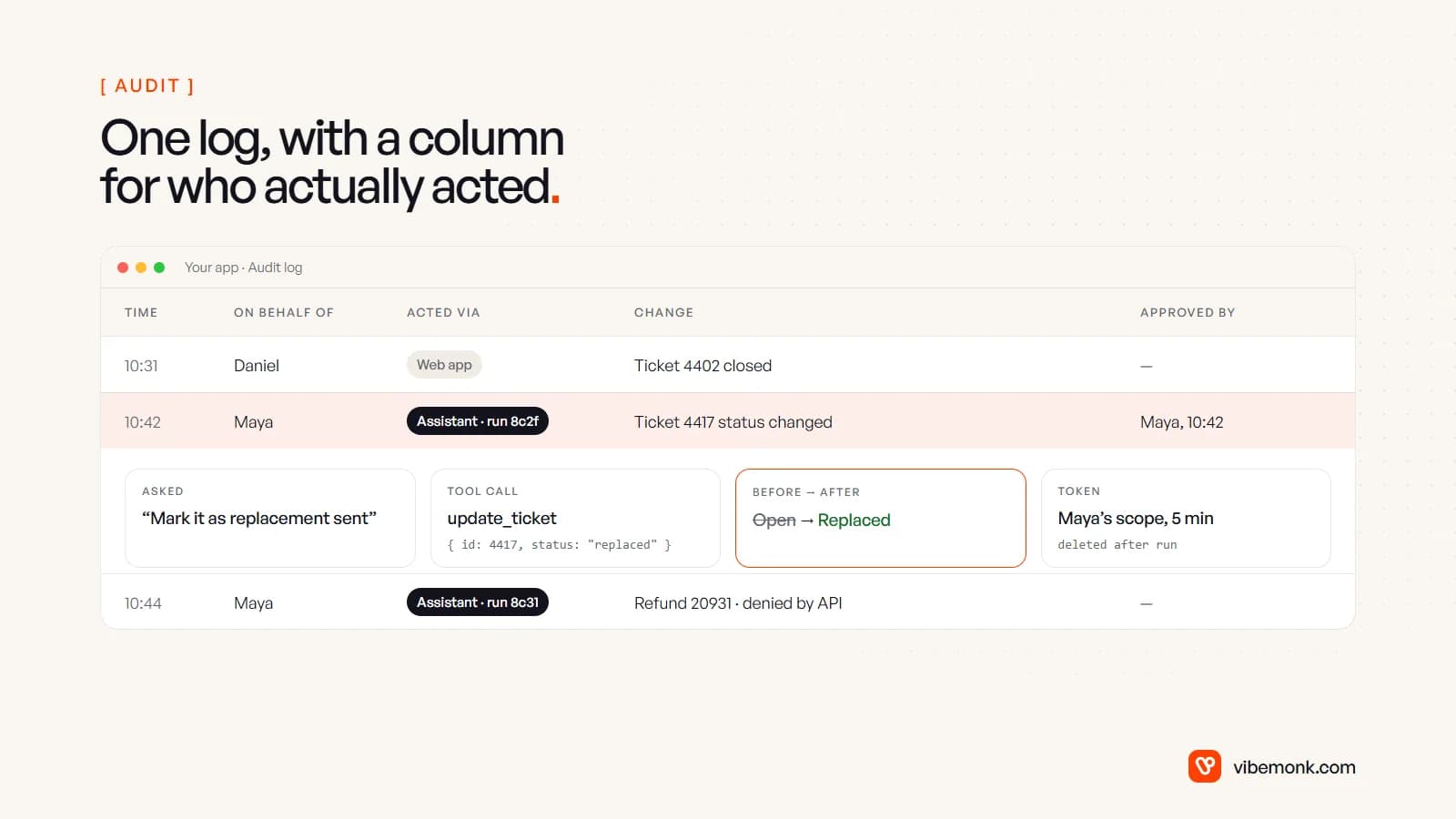
Task: Open the Assistant run 8c31 badge
Action: (478, 602)
